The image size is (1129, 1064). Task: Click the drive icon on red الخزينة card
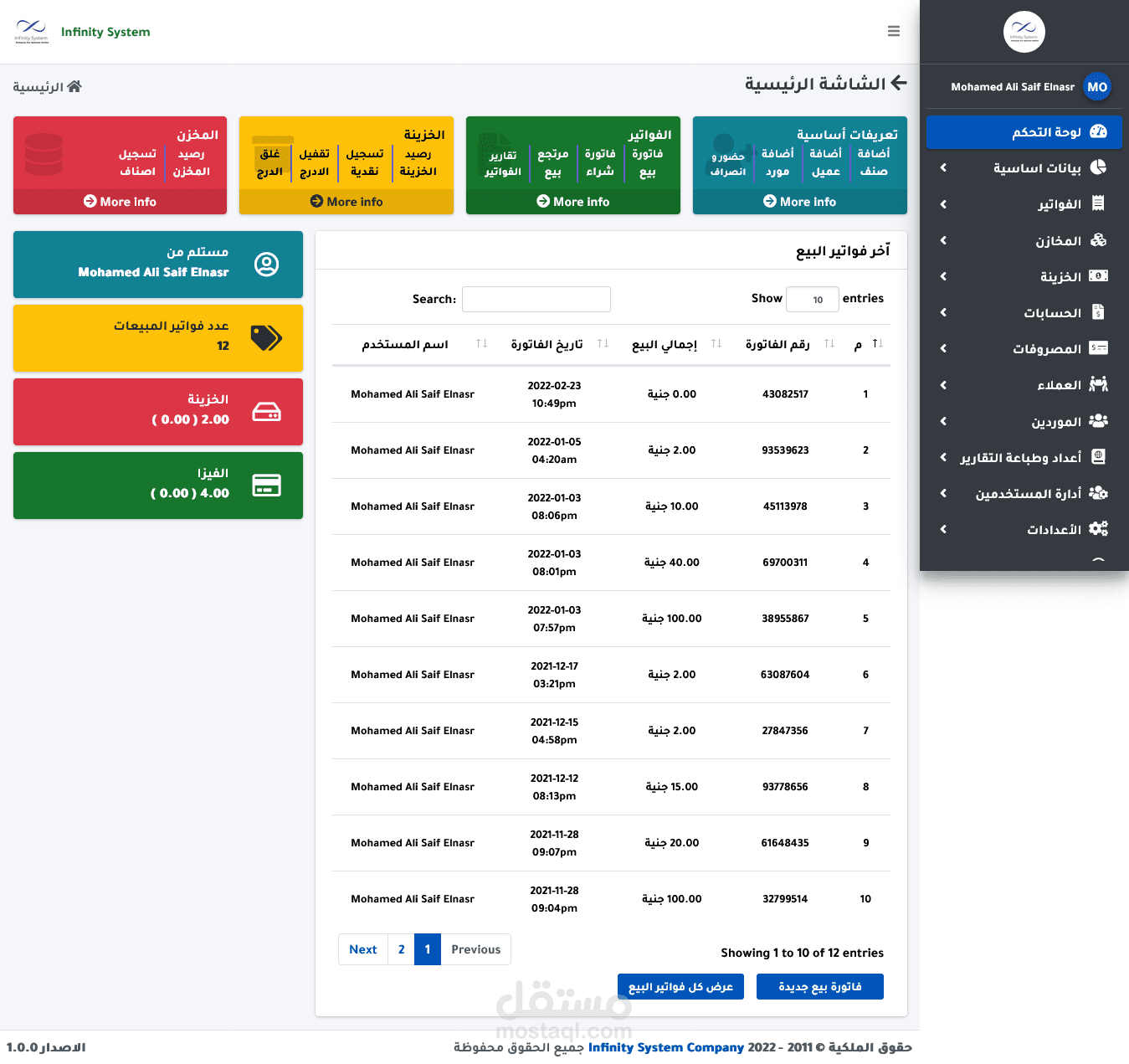tap(266, 412)
